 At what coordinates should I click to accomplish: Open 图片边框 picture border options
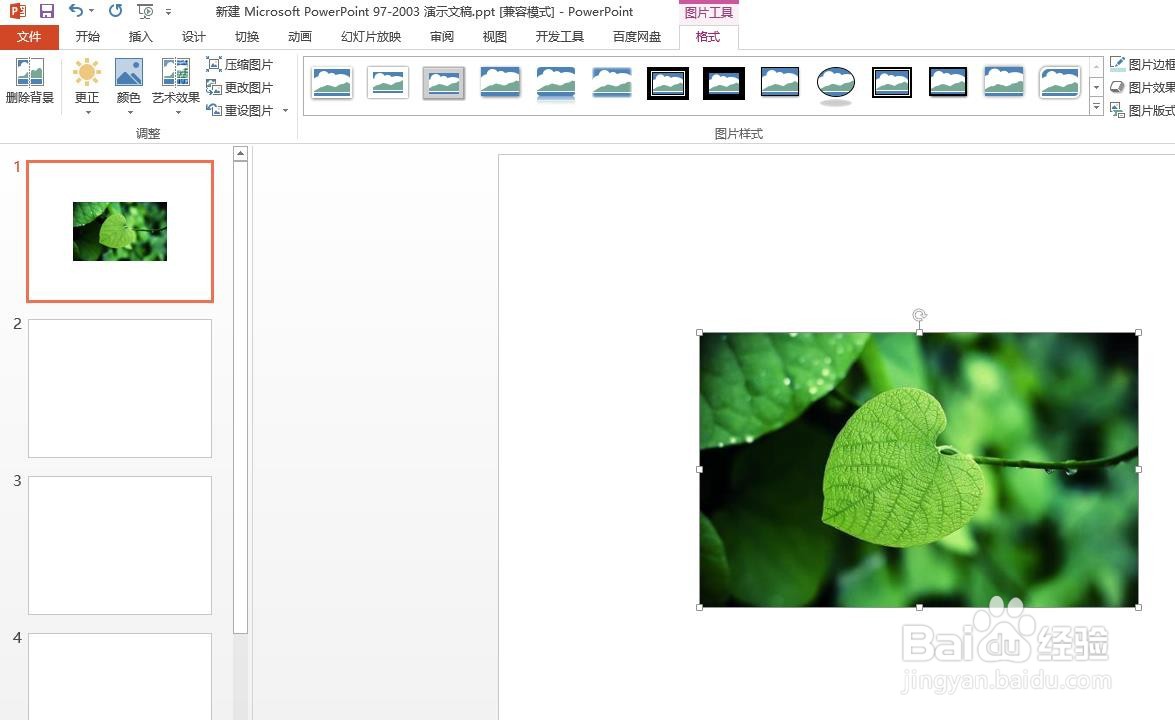point(1142,64)
